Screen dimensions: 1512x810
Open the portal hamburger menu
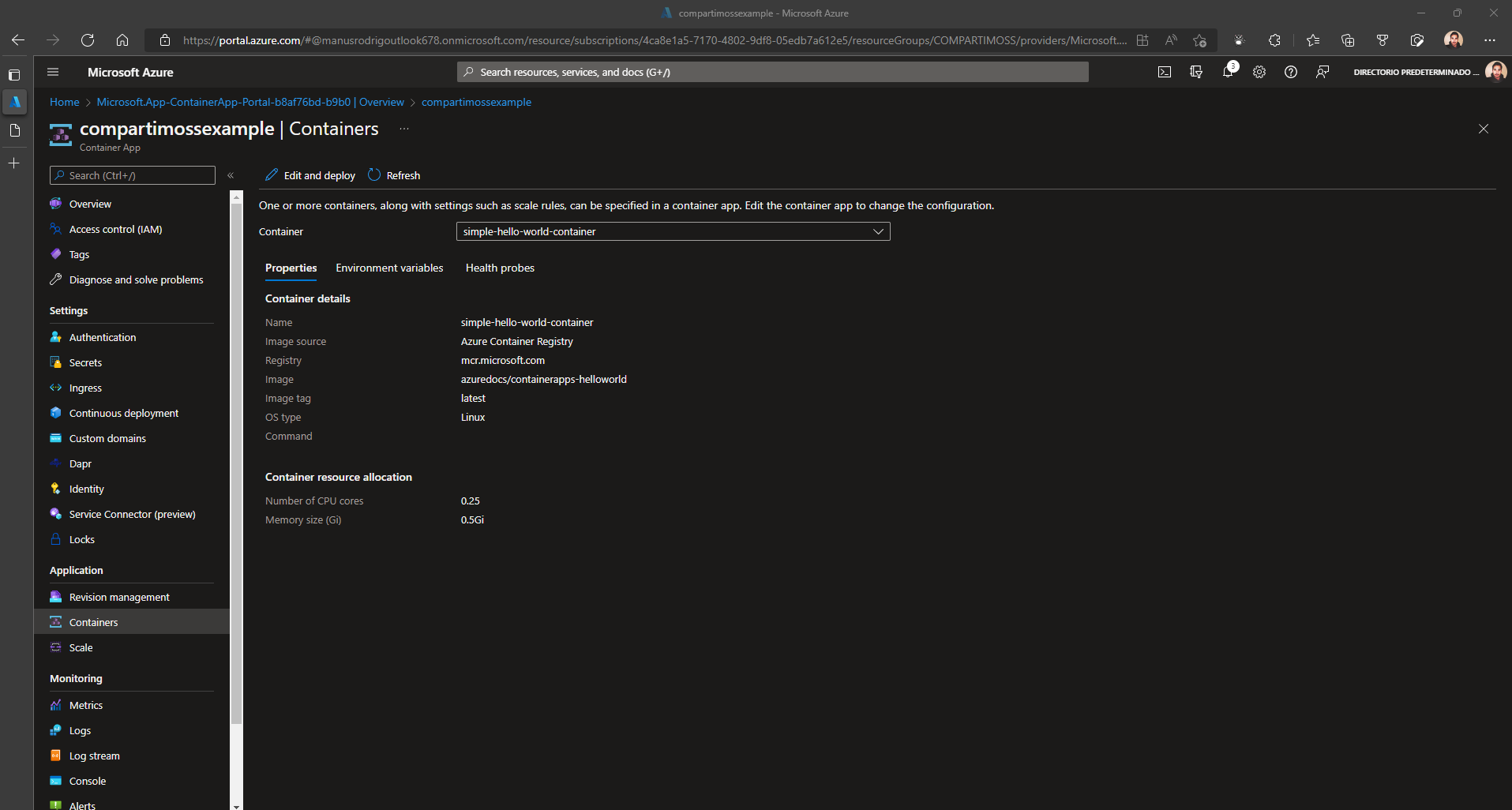coord(52,71)
